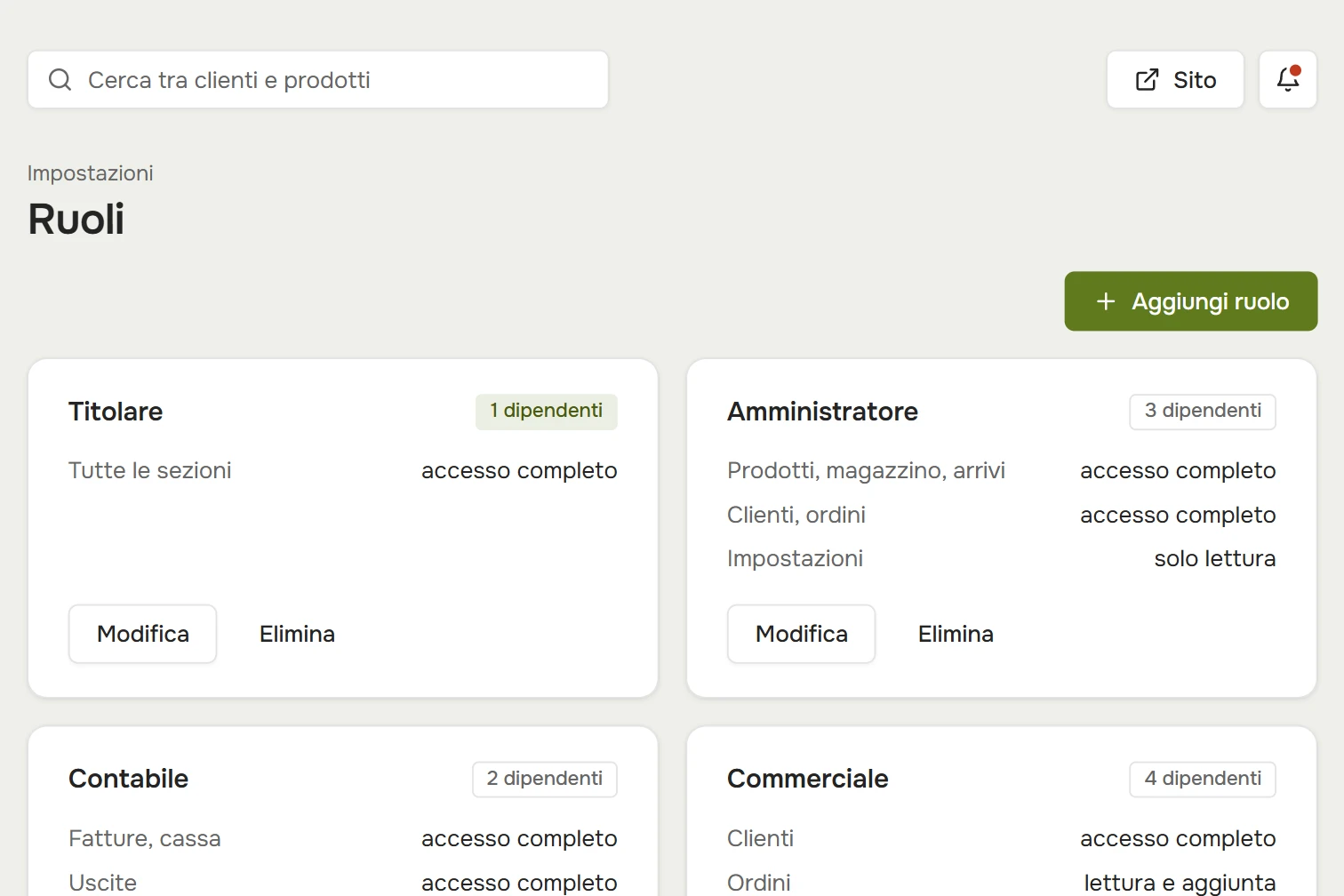Viewport: 1344px width, 896px height.
Task: Select the Amministratore card title
Action: pos(822,412)
